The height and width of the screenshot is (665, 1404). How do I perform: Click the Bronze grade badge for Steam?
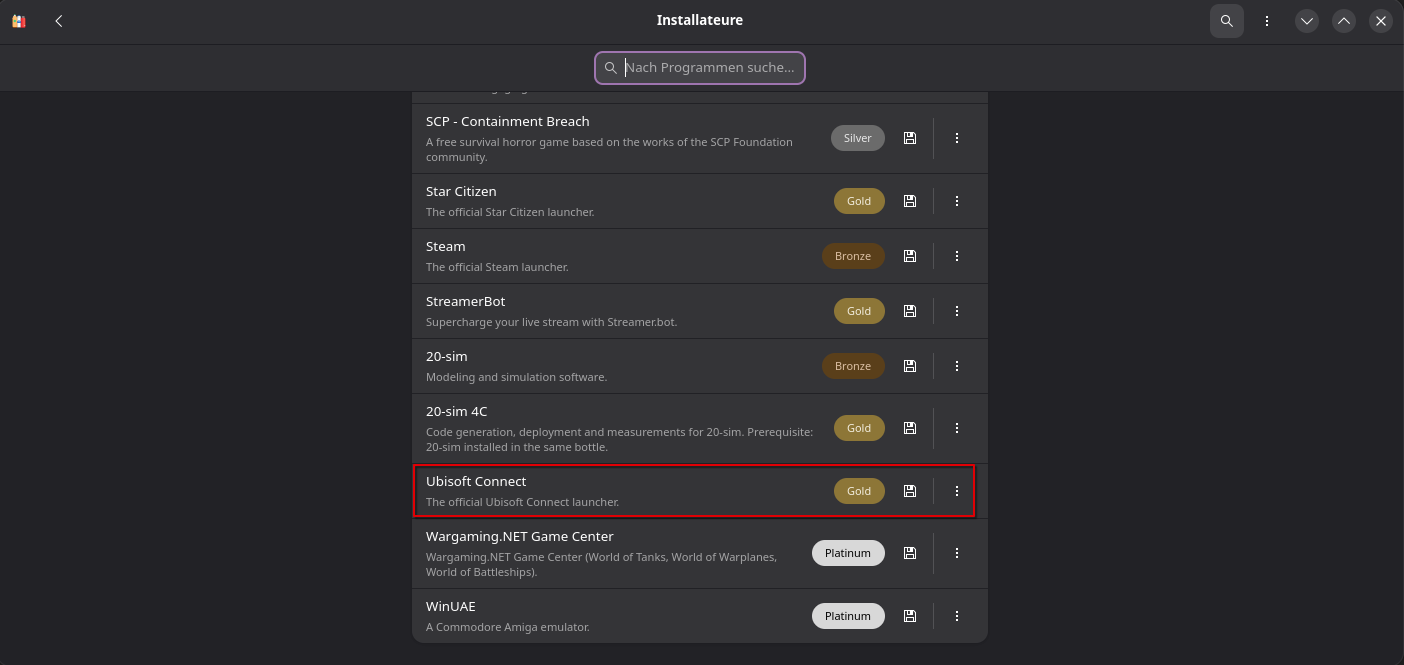[853, 256]
